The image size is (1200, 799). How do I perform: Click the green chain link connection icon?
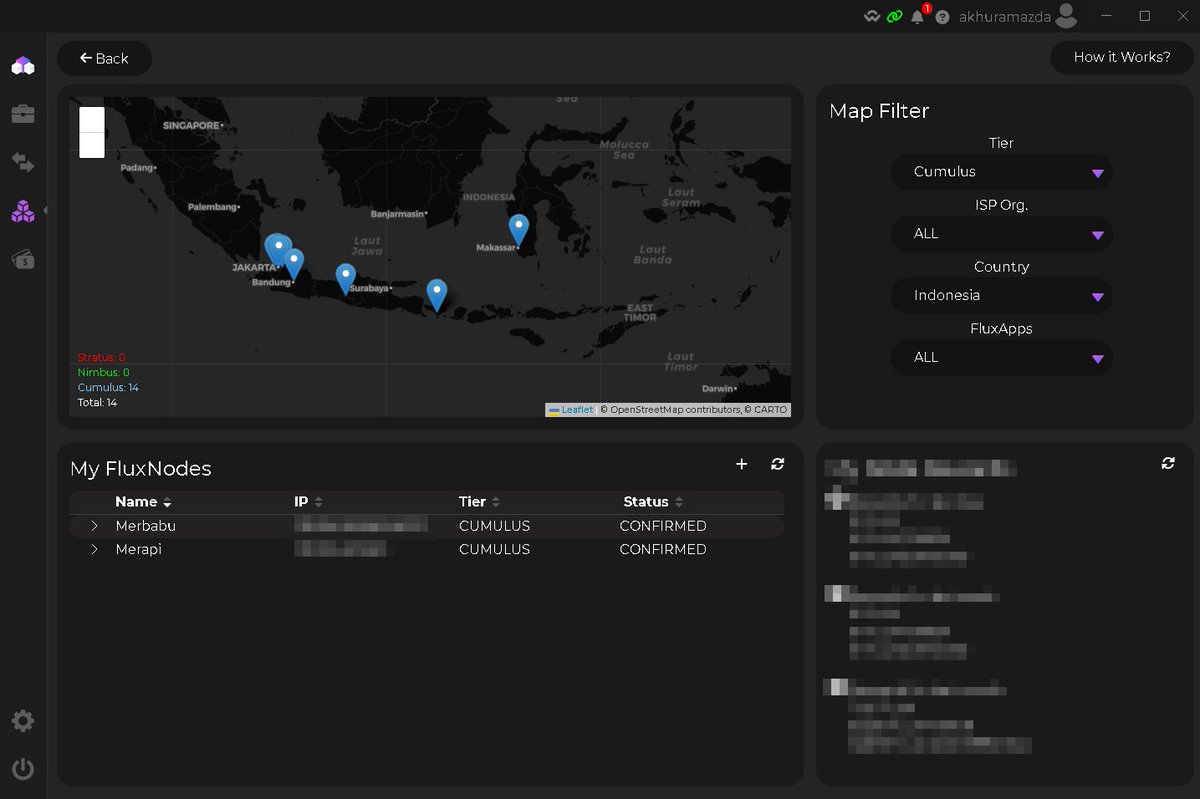pos(894,17)
